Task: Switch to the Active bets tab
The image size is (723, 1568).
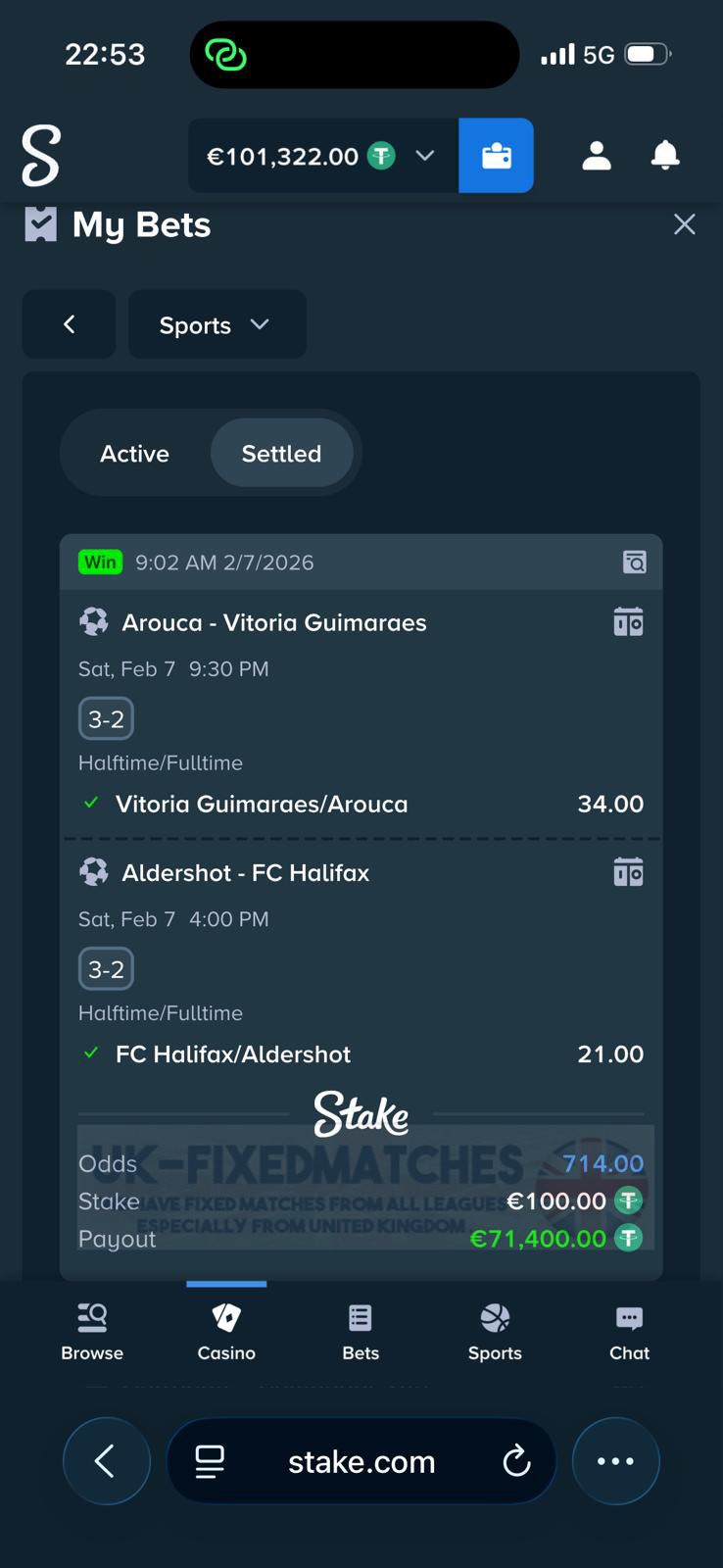Action: click(133, 453)
